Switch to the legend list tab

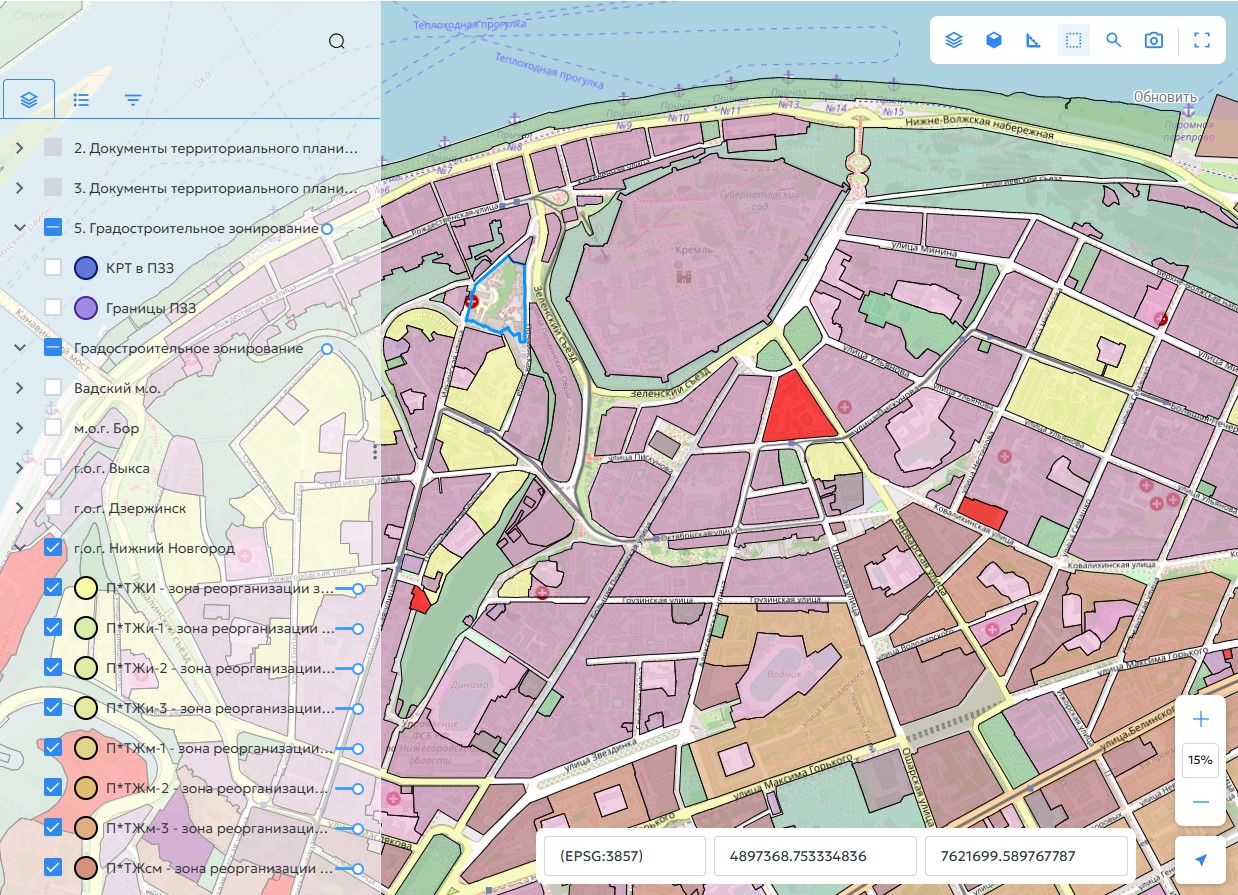(x=81, y=100)
